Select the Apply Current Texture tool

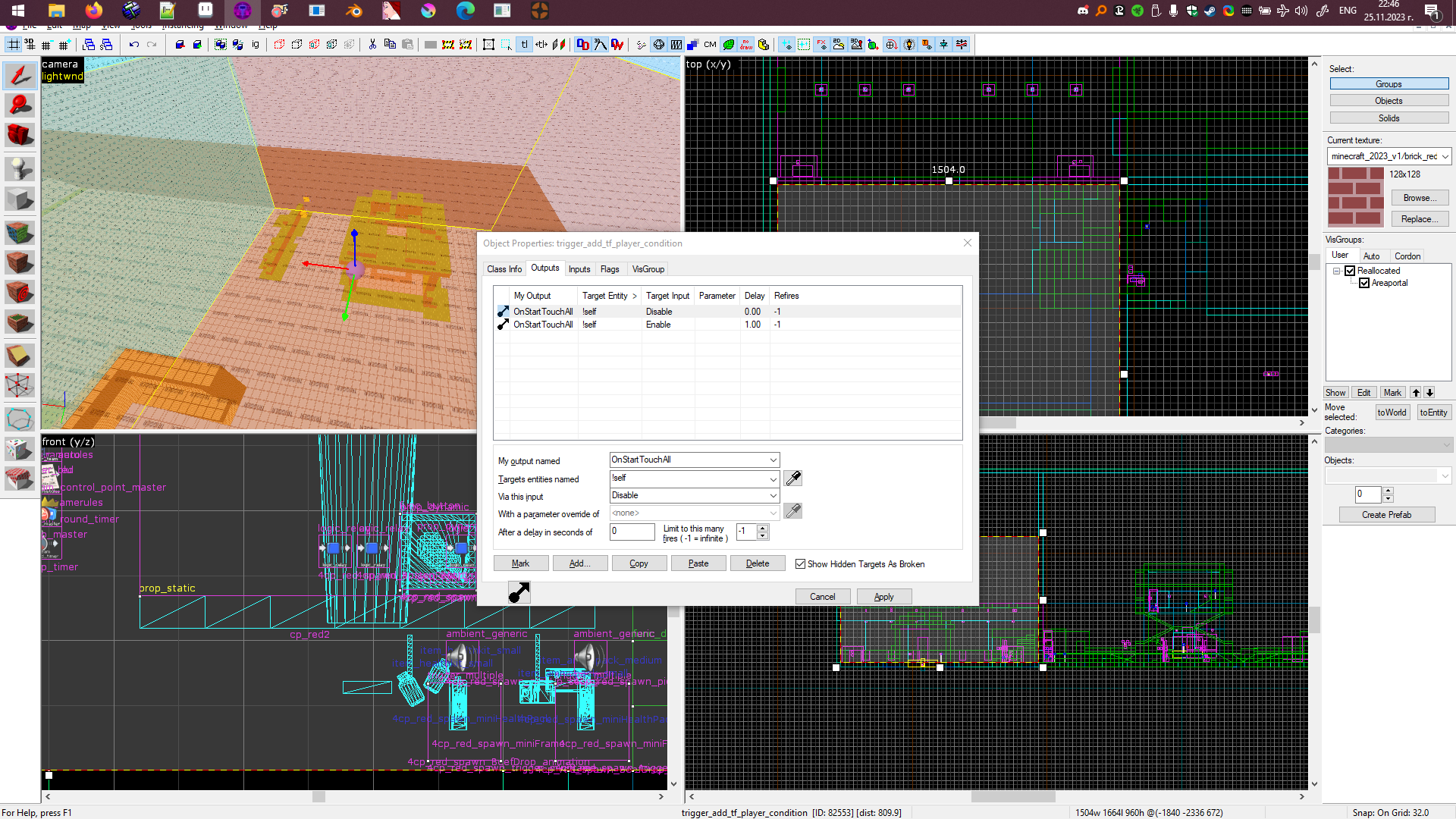(x=20, y=262)
